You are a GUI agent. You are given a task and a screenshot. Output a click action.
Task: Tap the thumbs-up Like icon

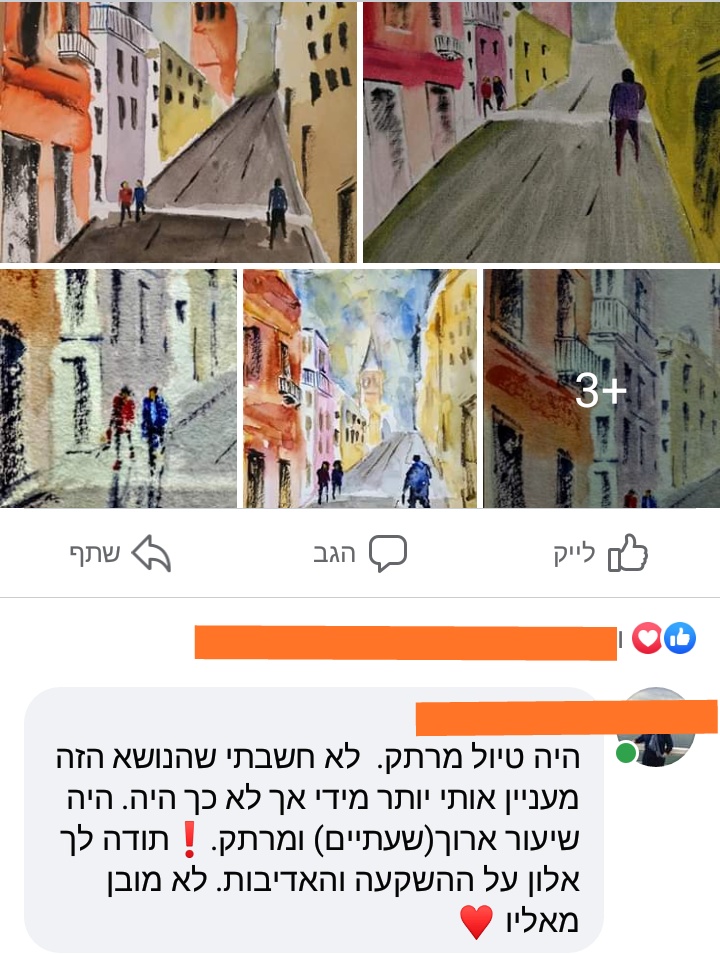[x=627, y=552]
